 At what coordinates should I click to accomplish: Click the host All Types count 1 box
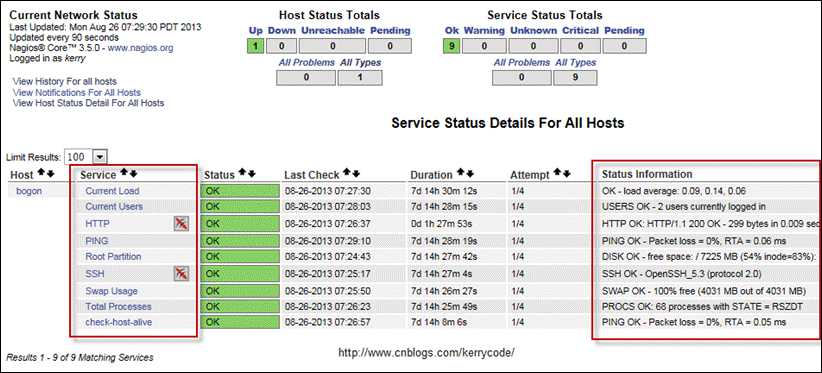pos(360,78)
